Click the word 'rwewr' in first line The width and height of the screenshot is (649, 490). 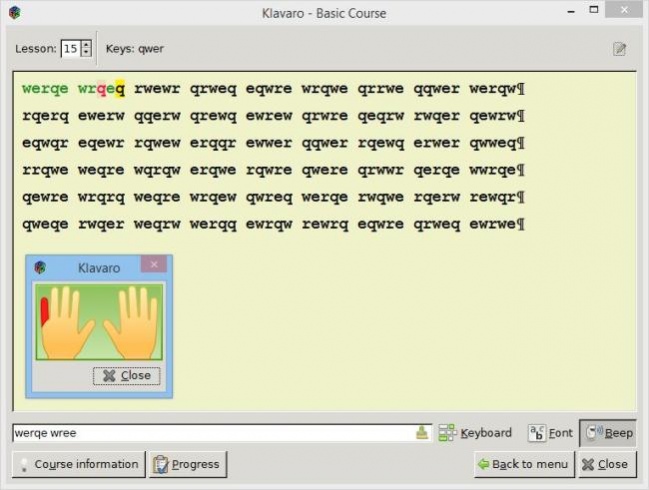(x=157, y=89)
